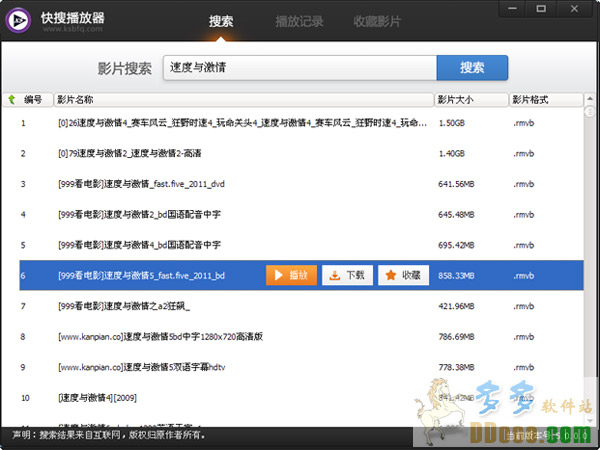The width and height of the screenshot is (600, 450).
Task: Click the 1.50GB size cell
Action: 452,123
